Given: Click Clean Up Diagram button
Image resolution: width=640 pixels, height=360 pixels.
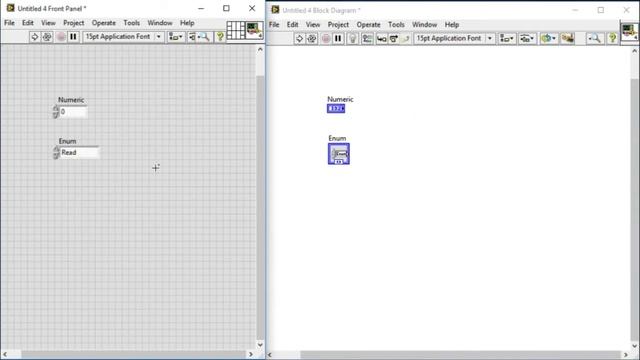Looking at the screenshot, I should click(x=567, y=39).
